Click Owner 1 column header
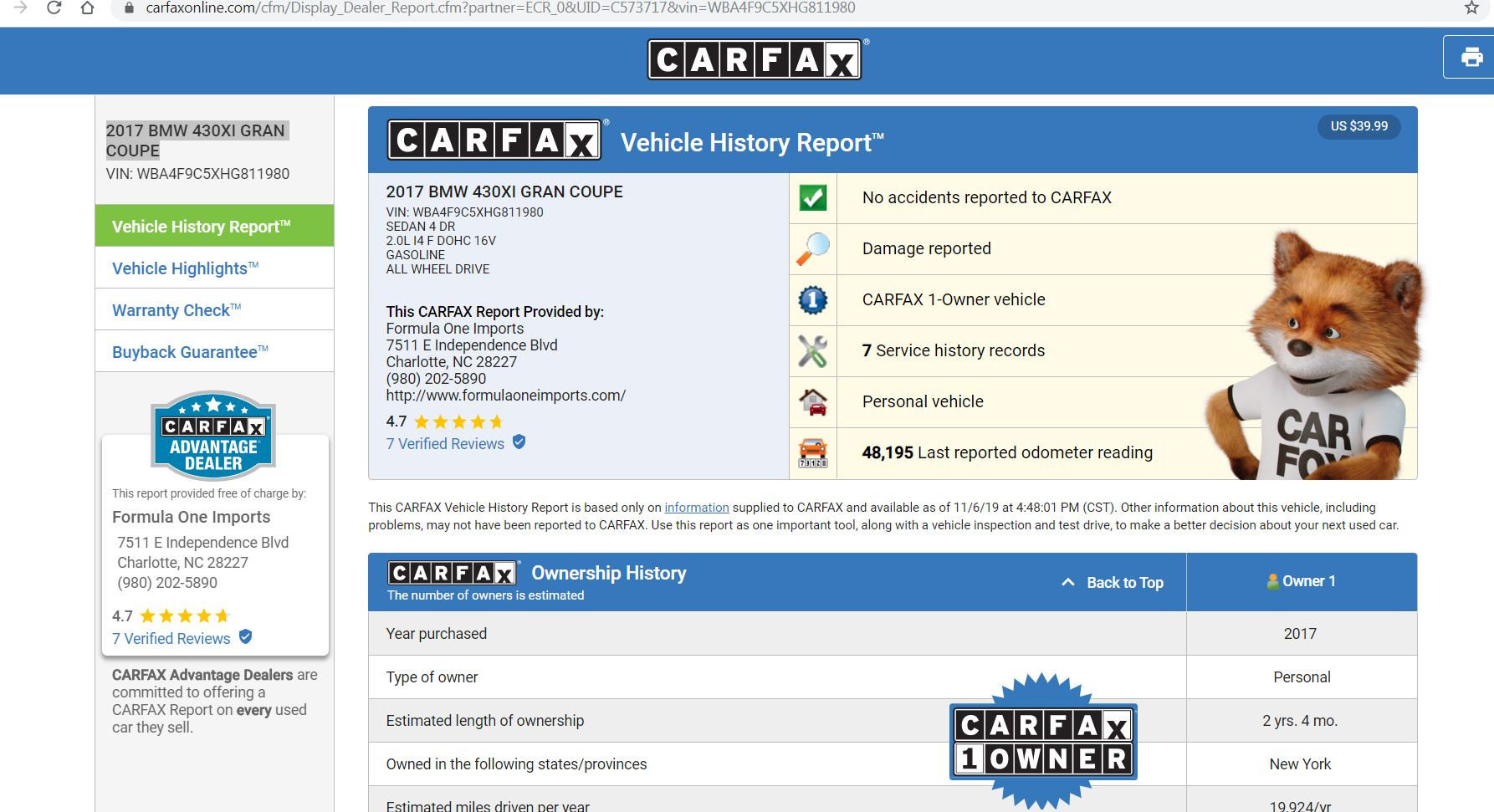Image resolution: width=1494 pixels, height=812 pixels. (1302, 582)
